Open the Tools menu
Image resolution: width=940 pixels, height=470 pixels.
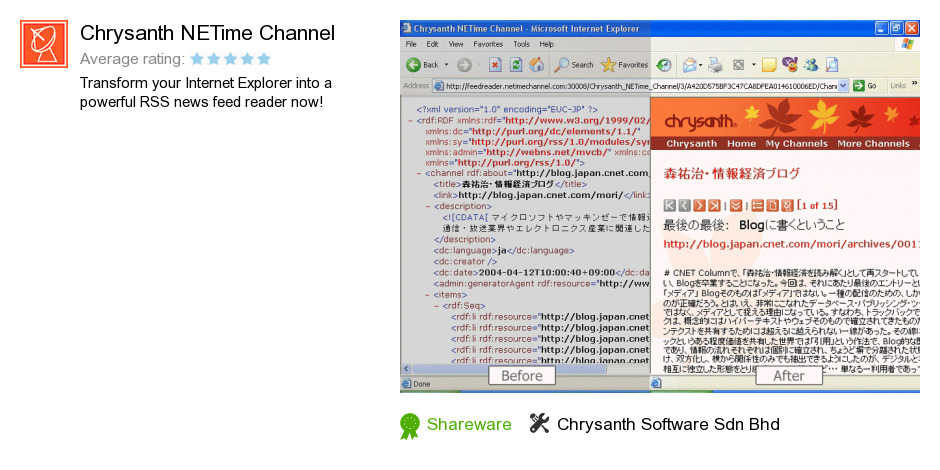pyautogui.click(x=522, y=44)
